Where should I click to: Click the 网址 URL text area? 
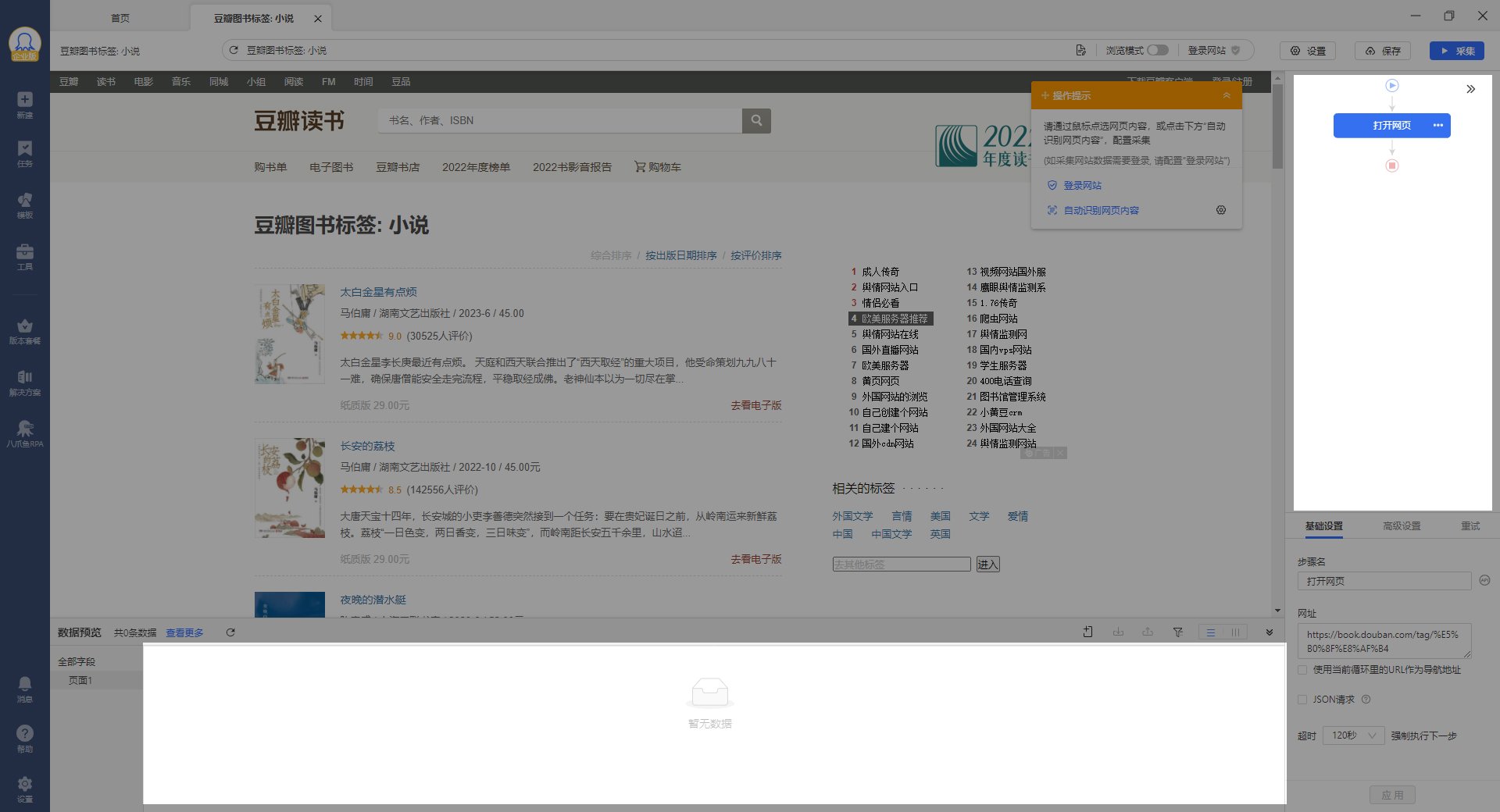pyautogui.click(x=1384, y=641)
